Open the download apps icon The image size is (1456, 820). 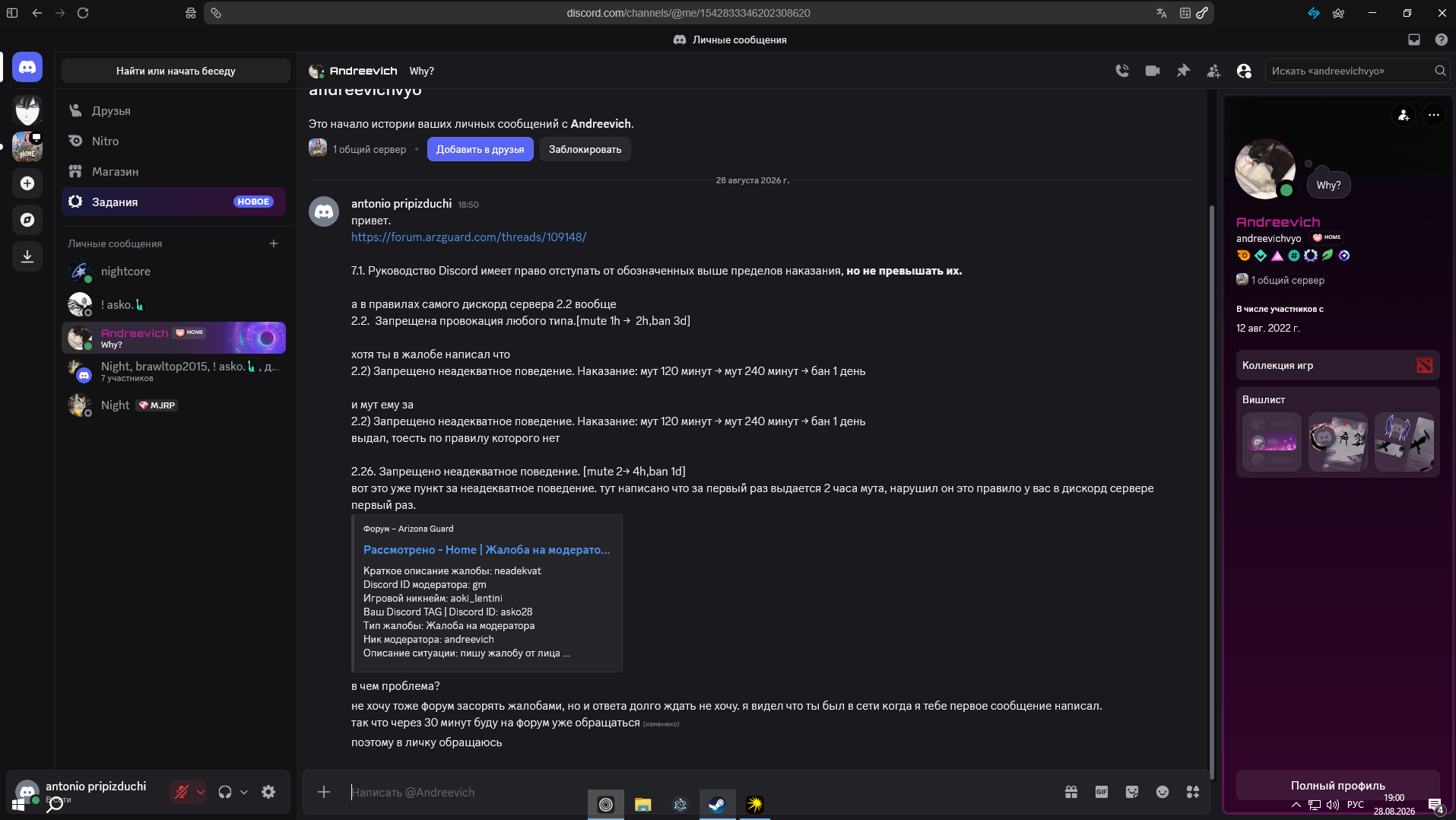coord(27,256)
